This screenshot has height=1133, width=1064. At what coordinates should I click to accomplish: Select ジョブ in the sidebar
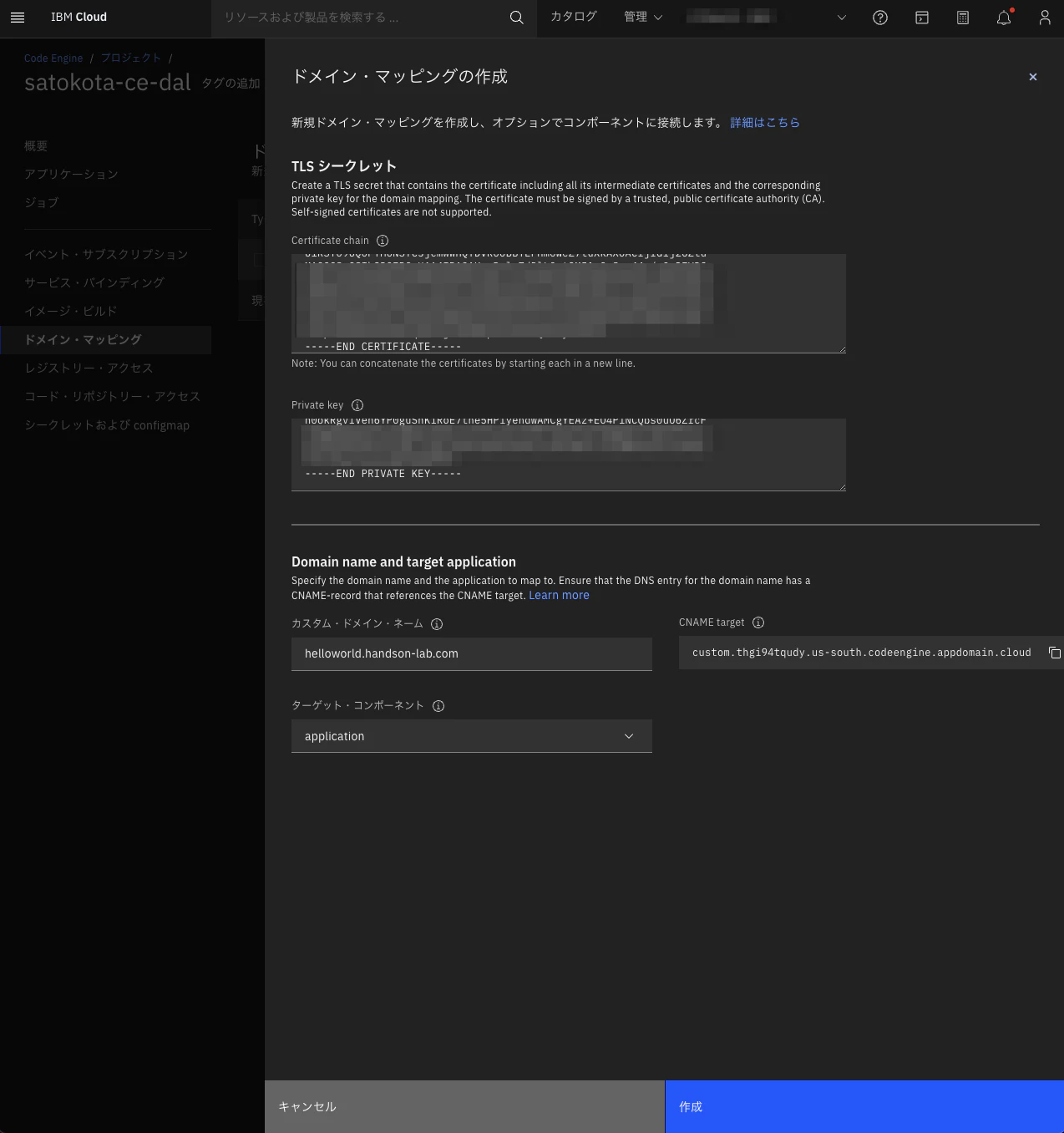(x=42, y=203)
